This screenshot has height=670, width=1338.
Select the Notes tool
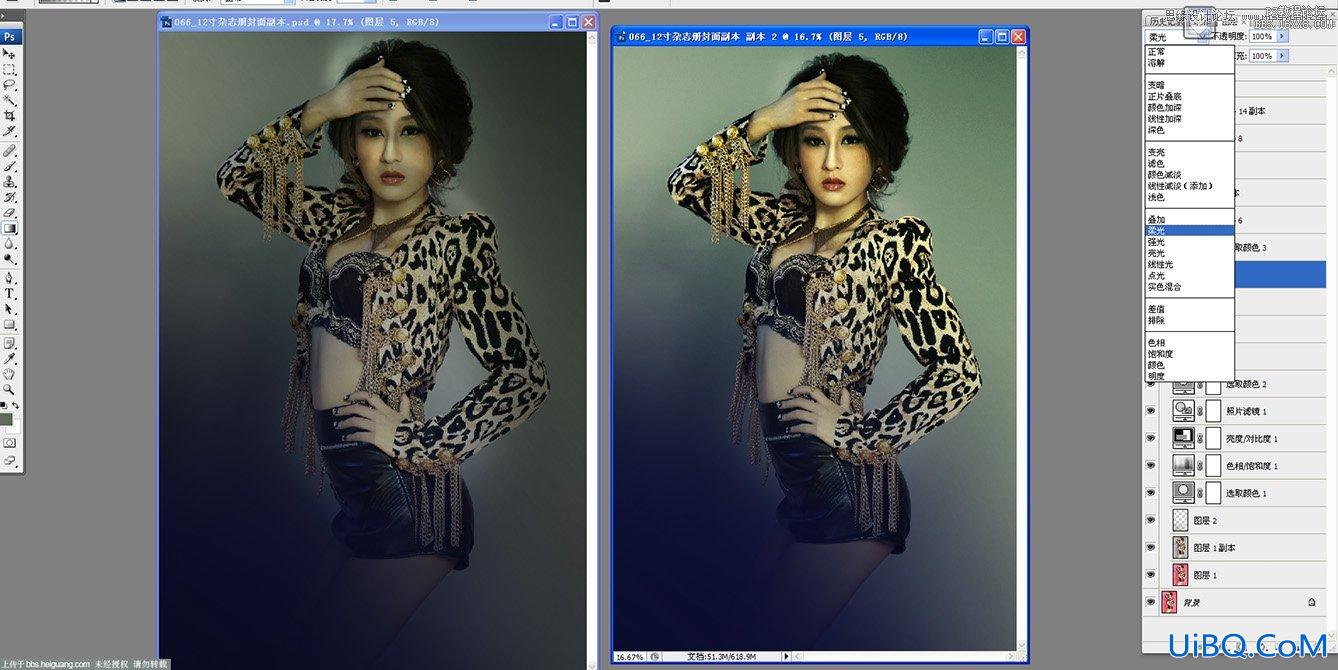click(9, 343)
